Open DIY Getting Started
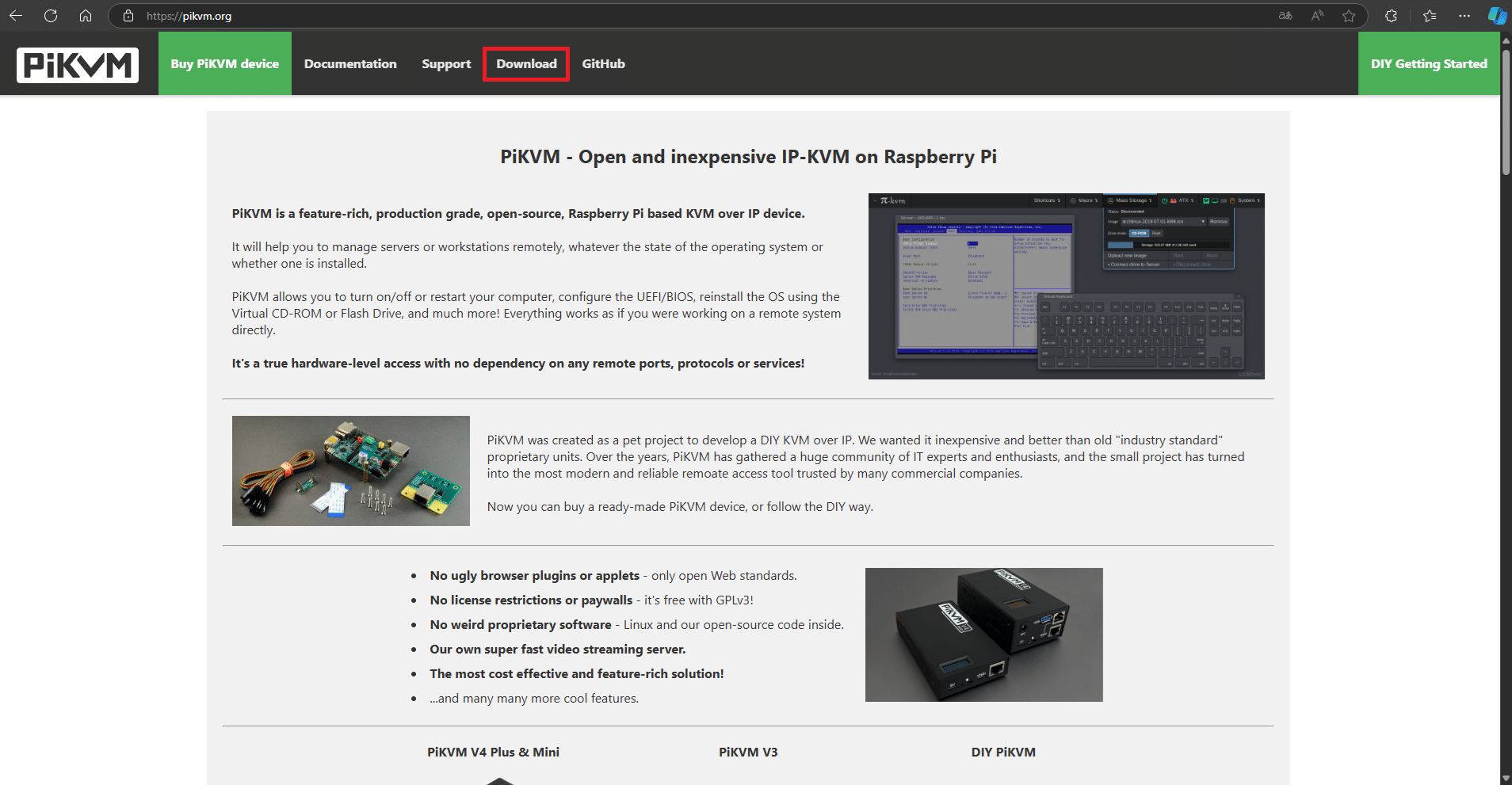The width and height of the screenshot is (1512, 785). (1429, 63)
